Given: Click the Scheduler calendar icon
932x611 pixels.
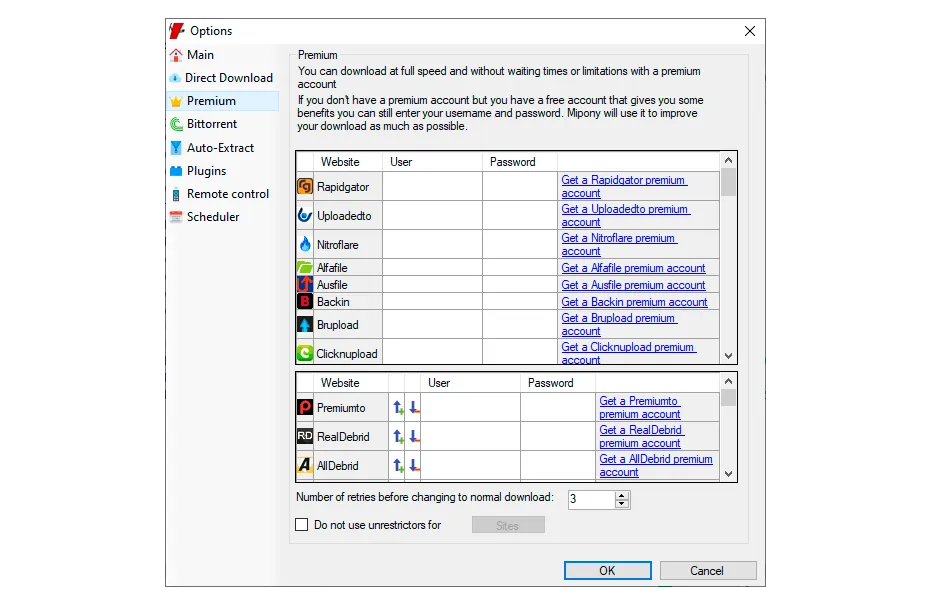Looking at the screenshot, I should (x=176, y=217).
